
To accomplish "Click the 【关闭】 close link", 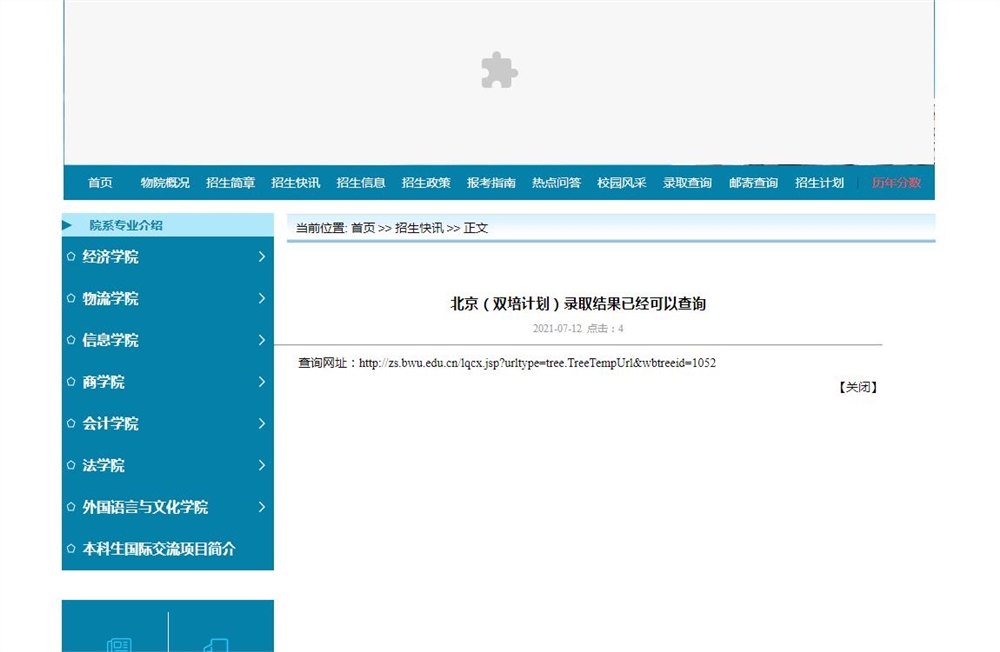I will pyautogui.click(x=858, y=387).
